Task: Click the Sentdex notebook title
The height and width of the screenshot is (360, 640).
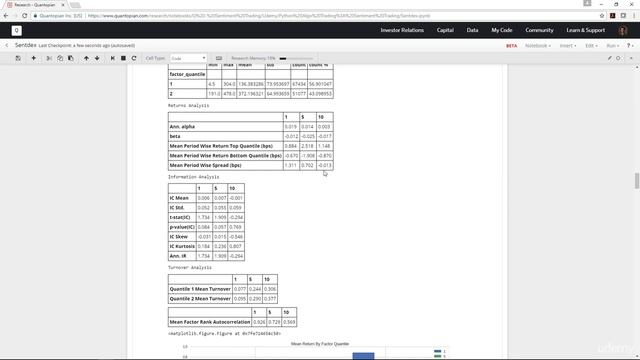Action: [x=25, y=45]
